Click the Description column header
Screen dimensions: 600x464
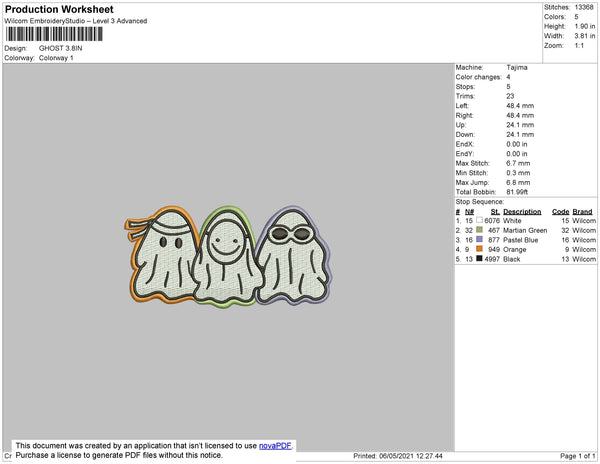(x=522, y=211)
